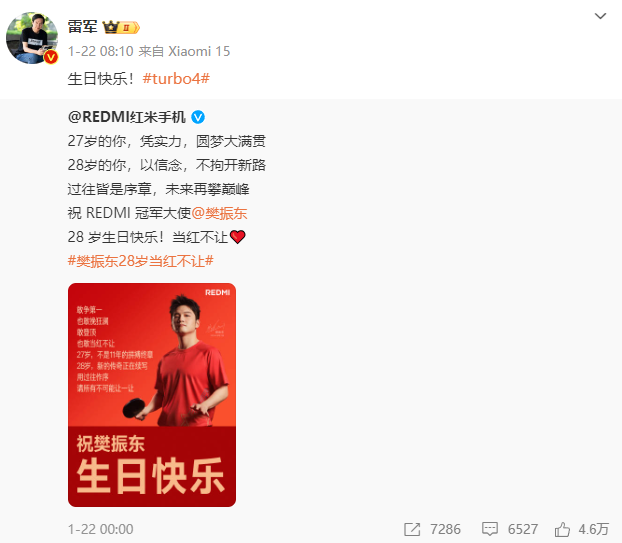The image size is (622, 543).
Task: Click the orange V verification badge on avatar
Action: [51, 58]
